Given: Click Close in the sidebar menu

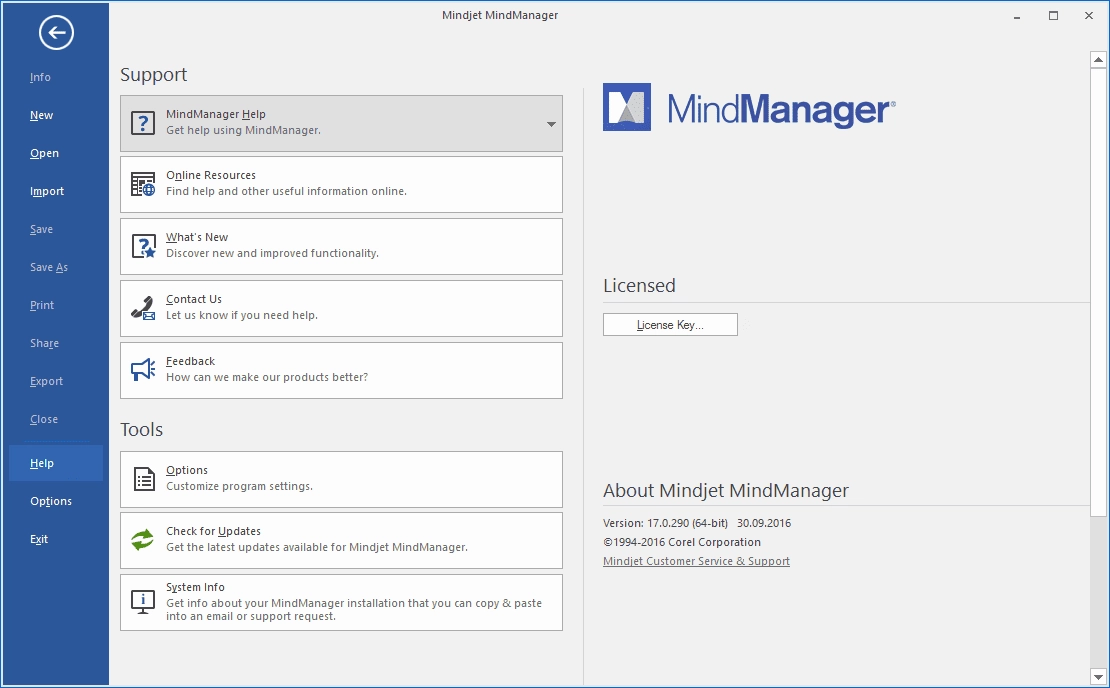Looking at the screenshot, I should pyautogui.click(x=44, y=419).
